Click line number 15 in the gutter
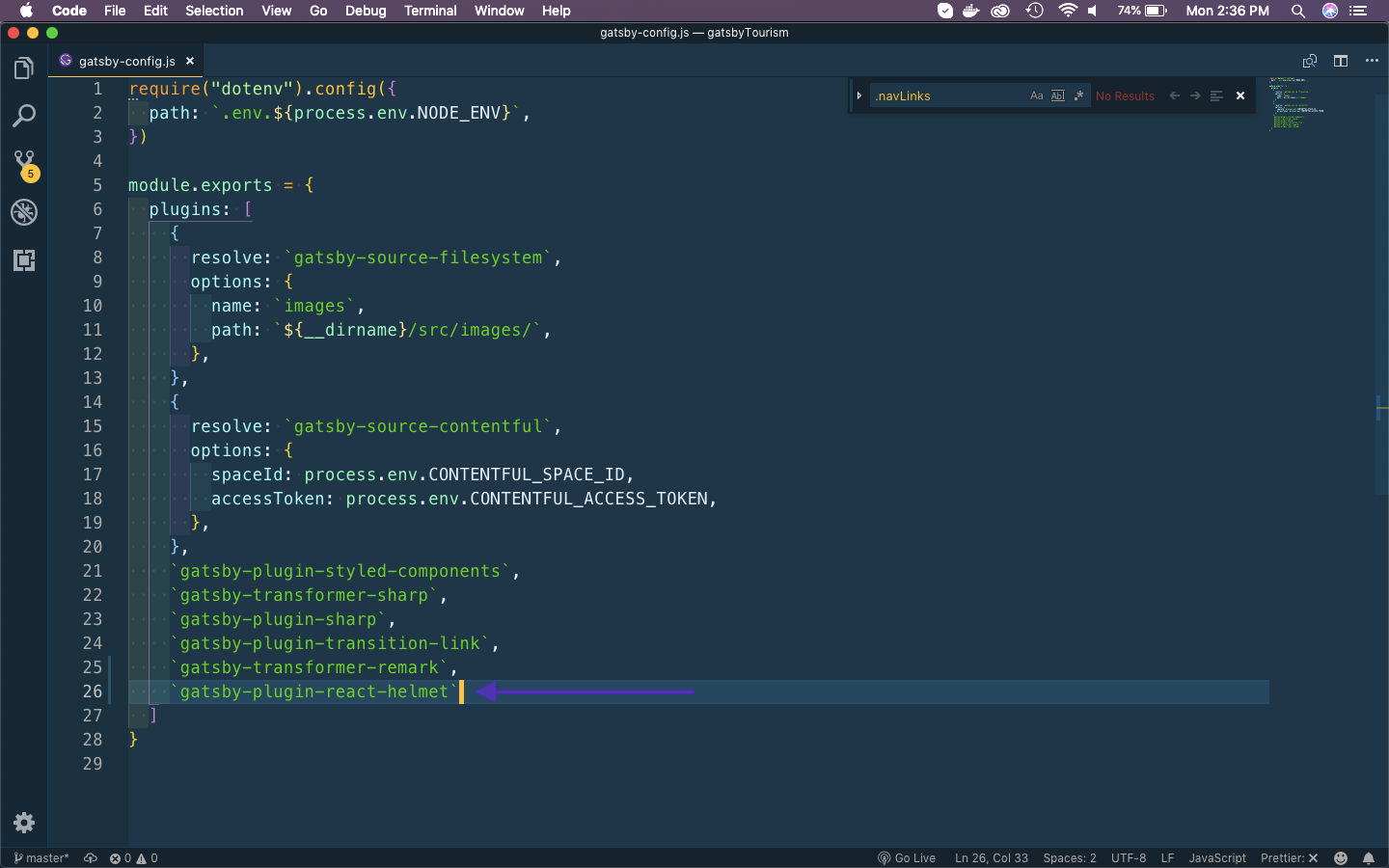This screenshot has width=1389, height=868. (93, 426)
